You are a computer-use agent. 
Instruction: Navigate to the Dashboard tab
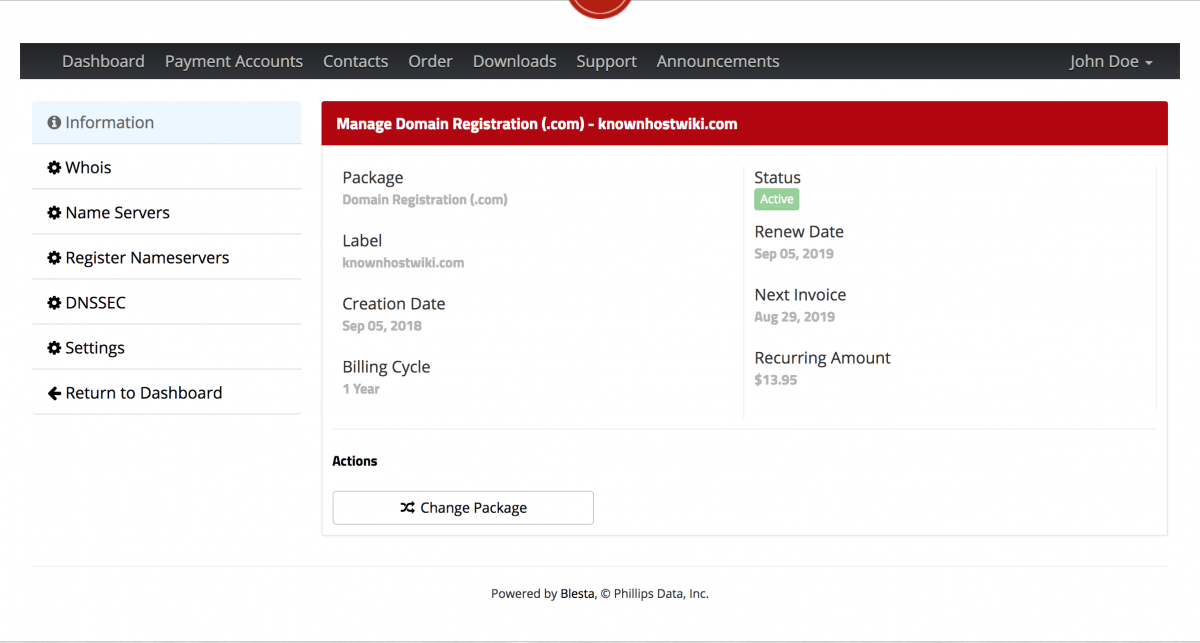pos(103,61)
